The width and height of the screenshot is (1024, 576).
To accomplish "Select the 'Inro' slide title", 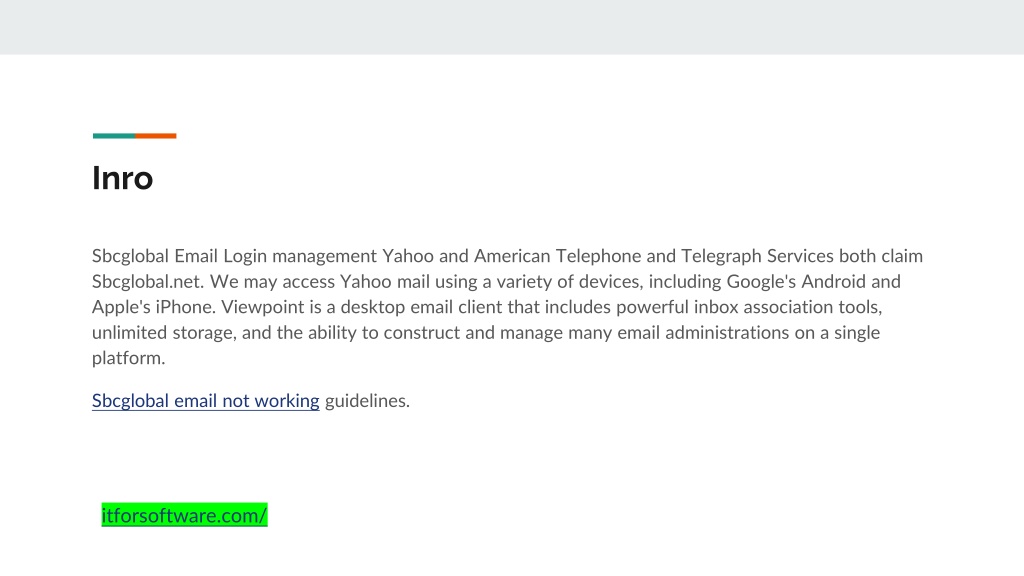I will coord(123,178).
